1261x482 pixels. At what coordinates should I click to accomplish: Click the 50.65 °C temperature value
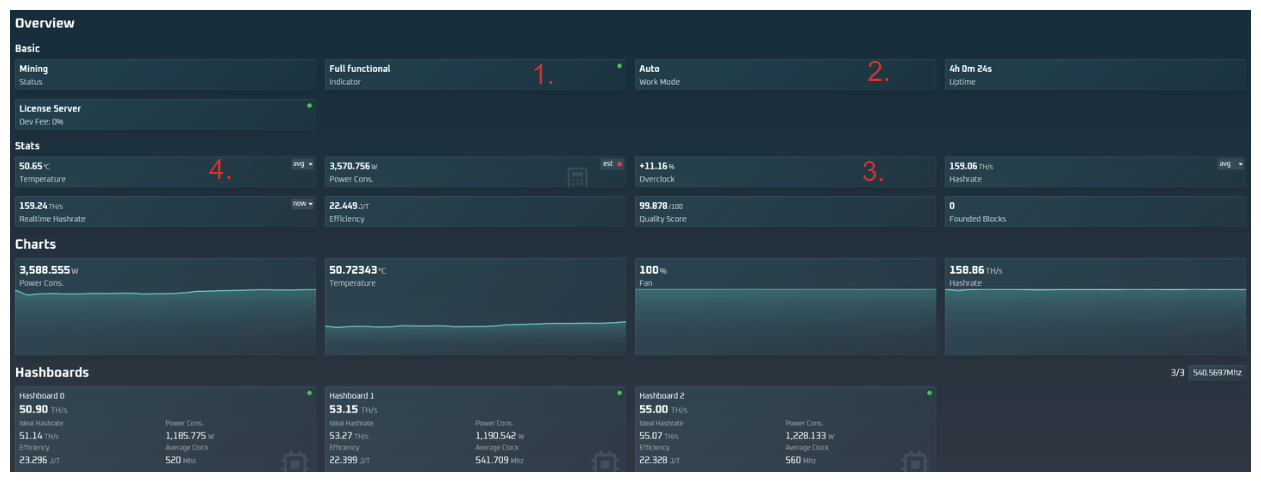(x=34, y=166)
